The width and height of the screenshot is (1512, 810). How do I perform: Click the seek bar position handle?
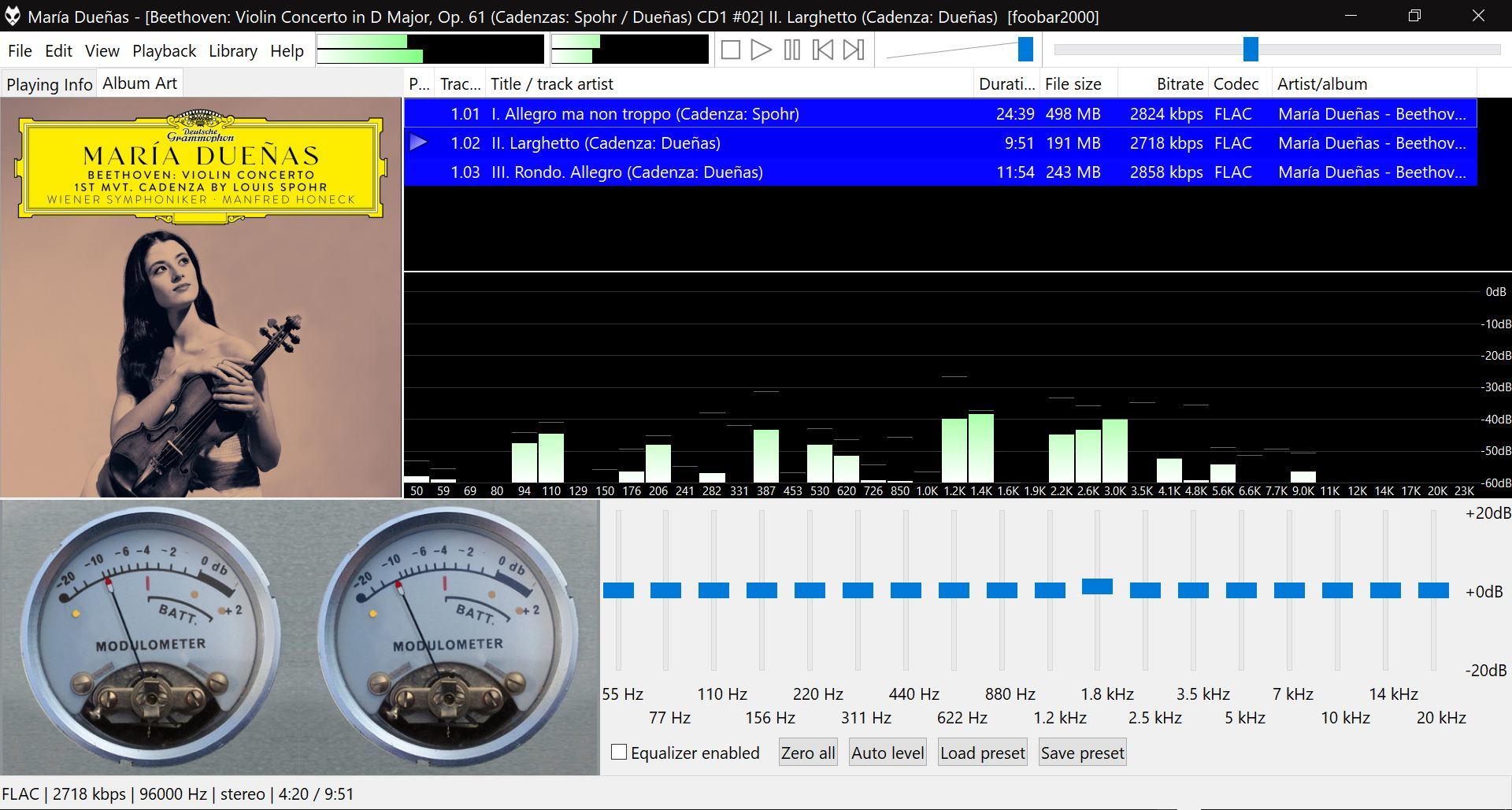pyautogui.click(x=1251, y=49)
